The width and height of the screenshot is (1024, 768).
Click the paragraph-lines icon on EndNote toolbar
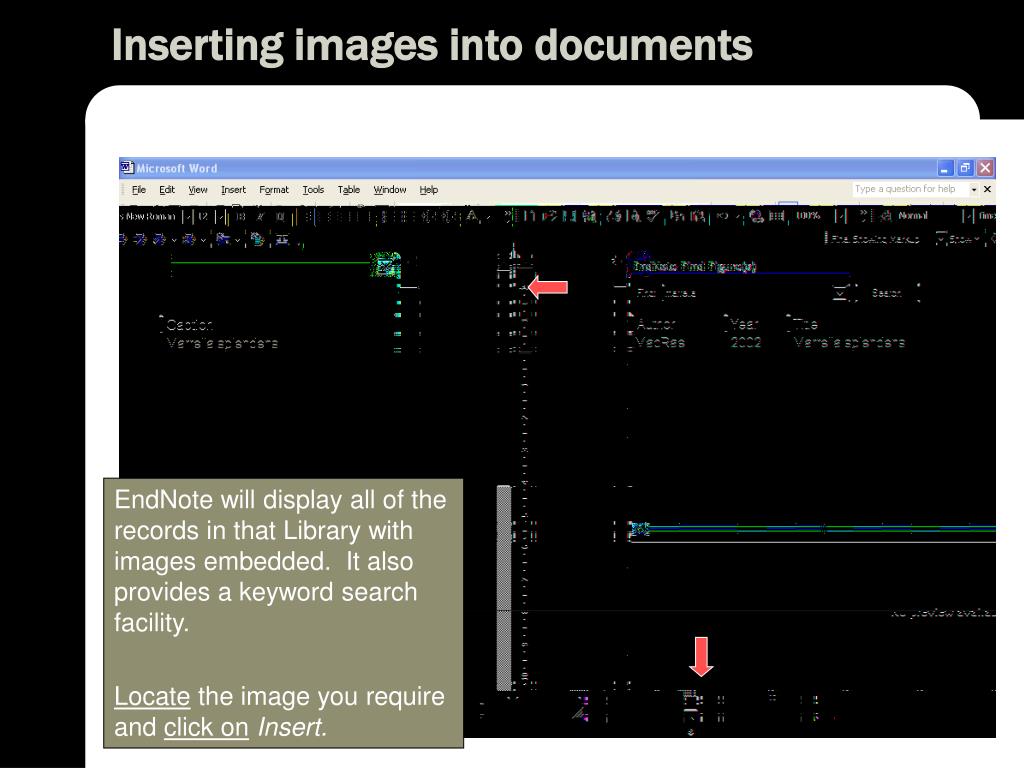click(282, 240)
